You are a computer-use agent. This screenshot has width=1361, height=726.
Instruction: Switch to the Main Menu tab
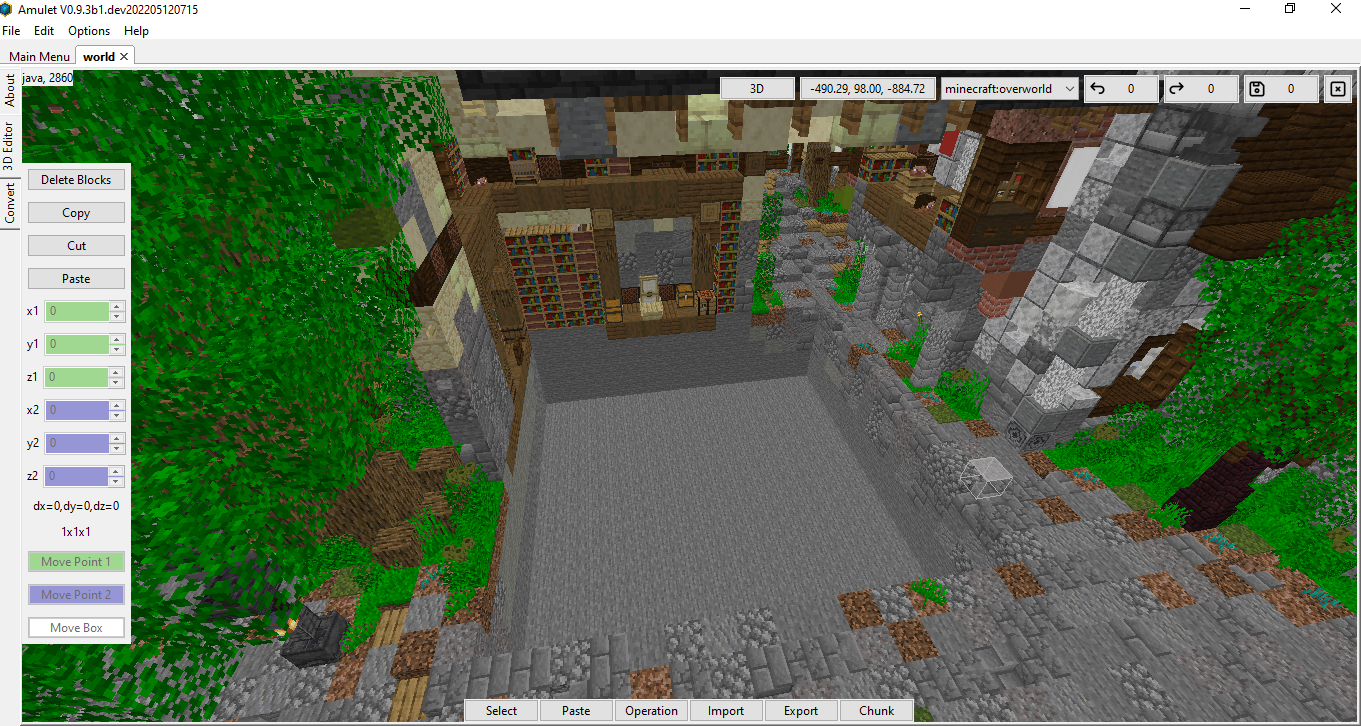pos(38,56)
